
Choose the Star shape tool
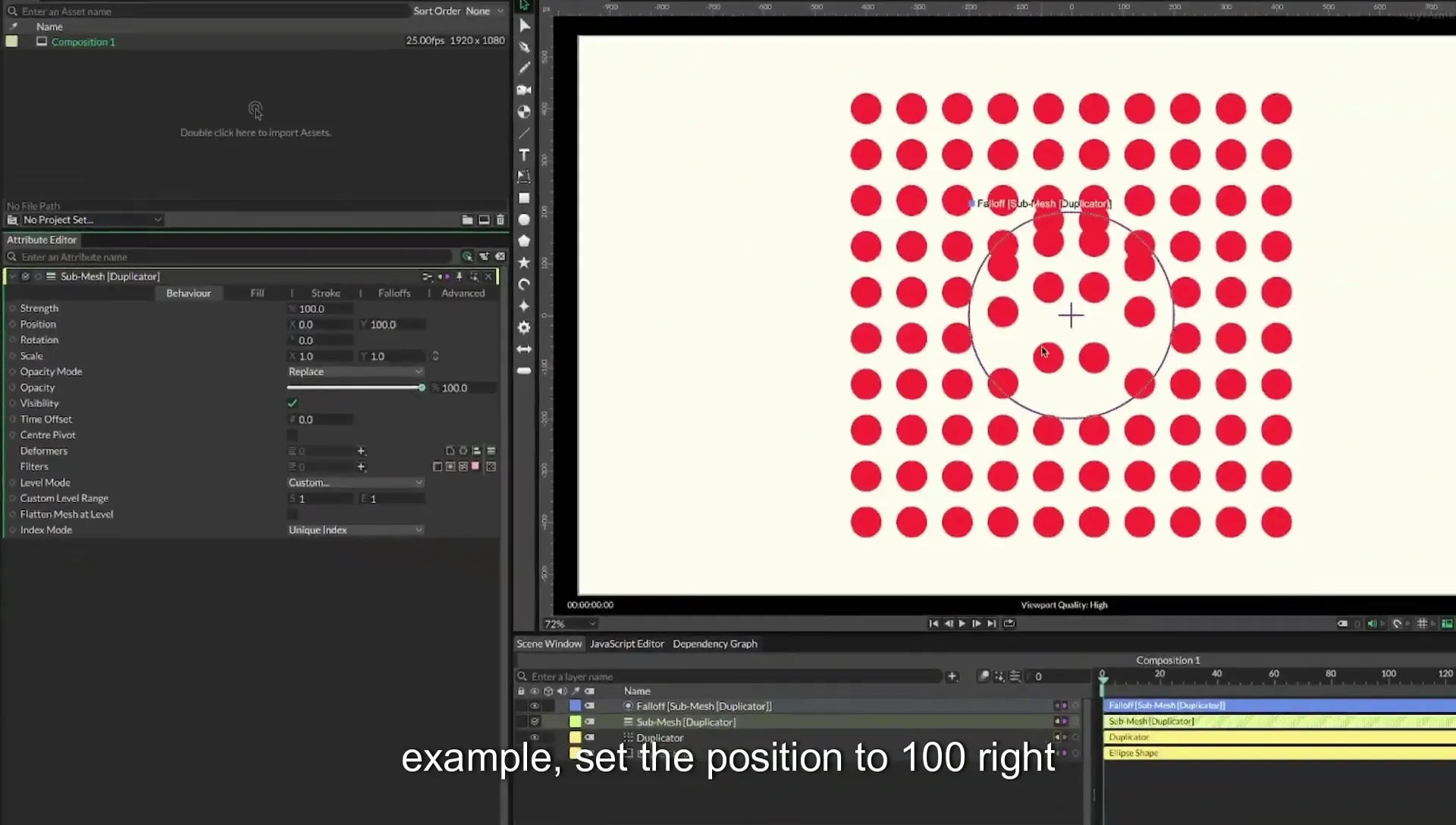524,263
